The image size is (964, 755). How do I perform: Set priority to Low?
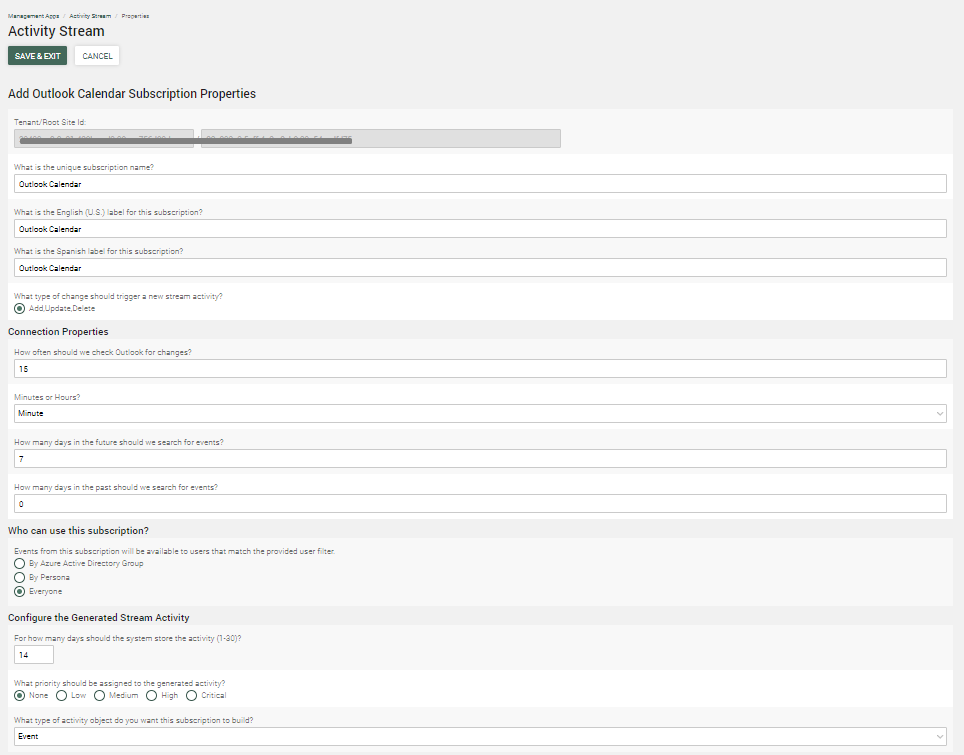[x=62, y=695]
